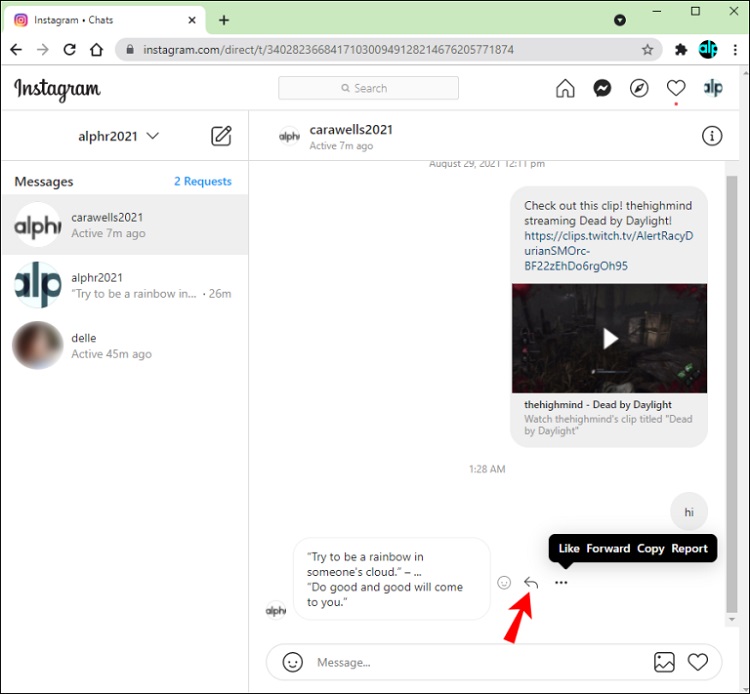Open the Messenger direct inbox icon
750x694 pixels.
[x=602, y=88]
